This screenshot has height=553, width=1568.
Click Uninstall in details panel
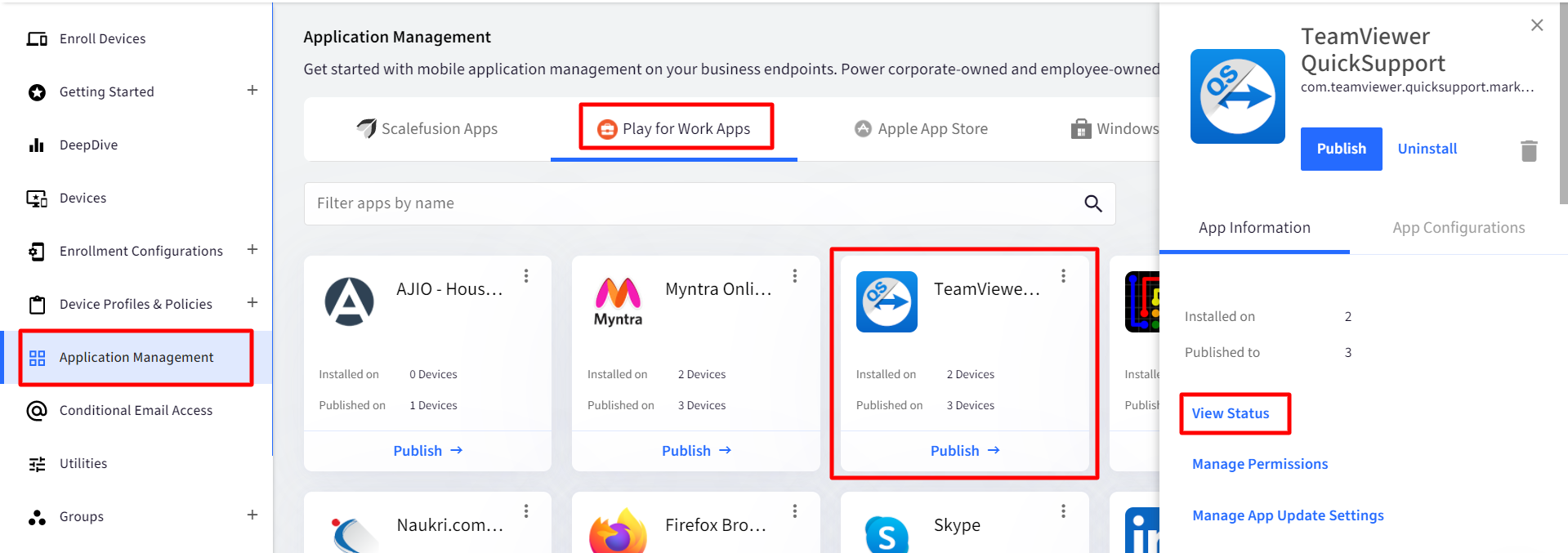(x=1427, y=149)
